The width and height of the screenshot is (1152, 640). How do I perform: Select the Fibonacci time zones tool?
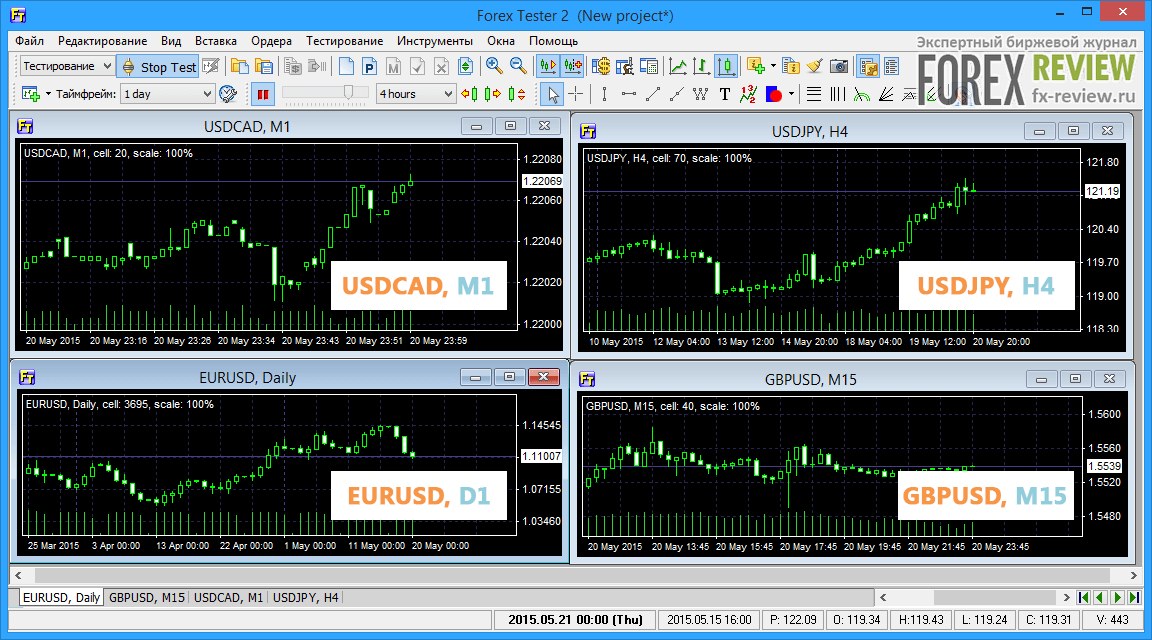(838, 94)
